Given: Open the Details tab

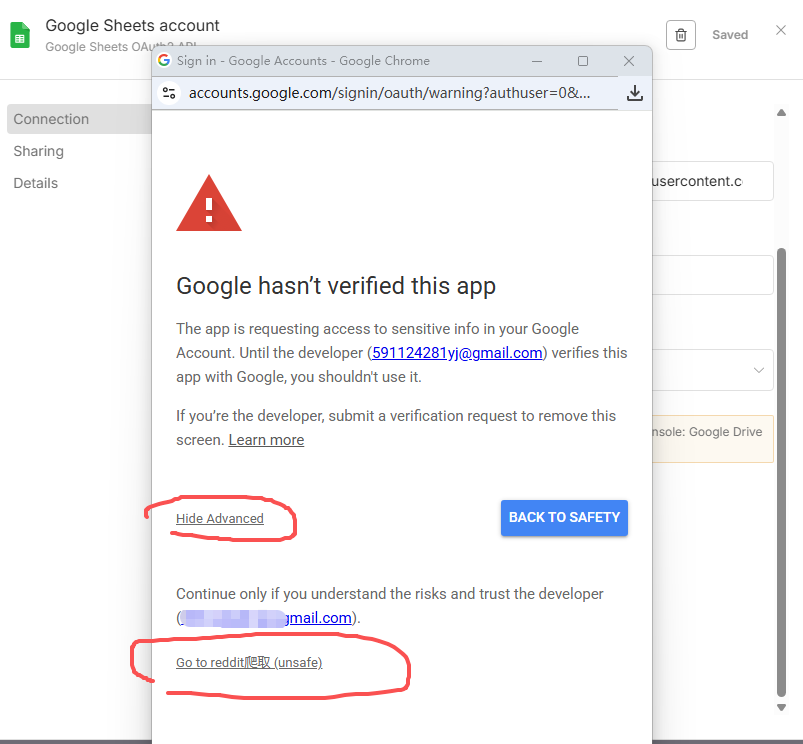Looking at the screenshot, I should click(36, 183).
